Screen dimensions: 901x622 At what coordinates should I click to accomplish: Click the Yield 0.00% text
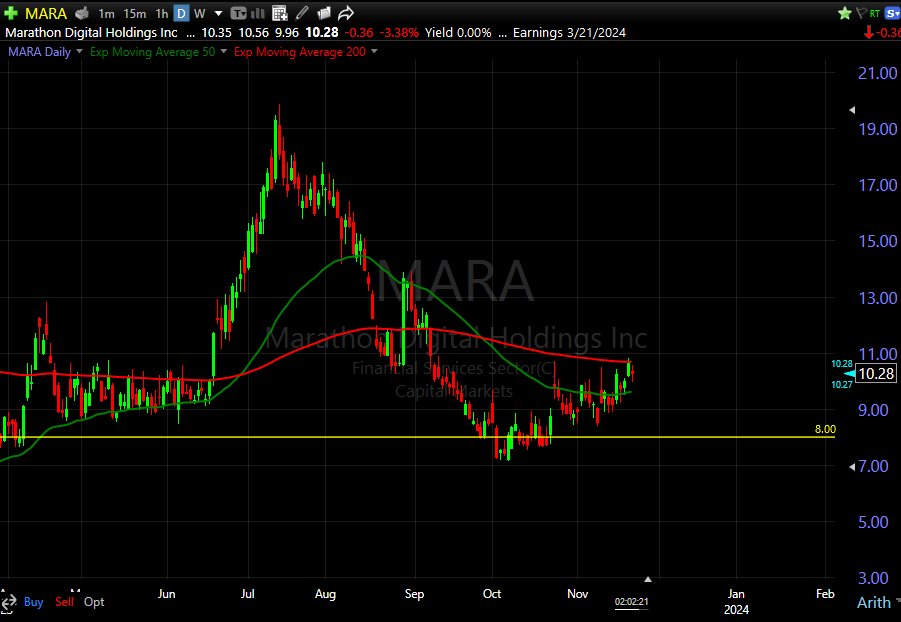click(458, 33)
